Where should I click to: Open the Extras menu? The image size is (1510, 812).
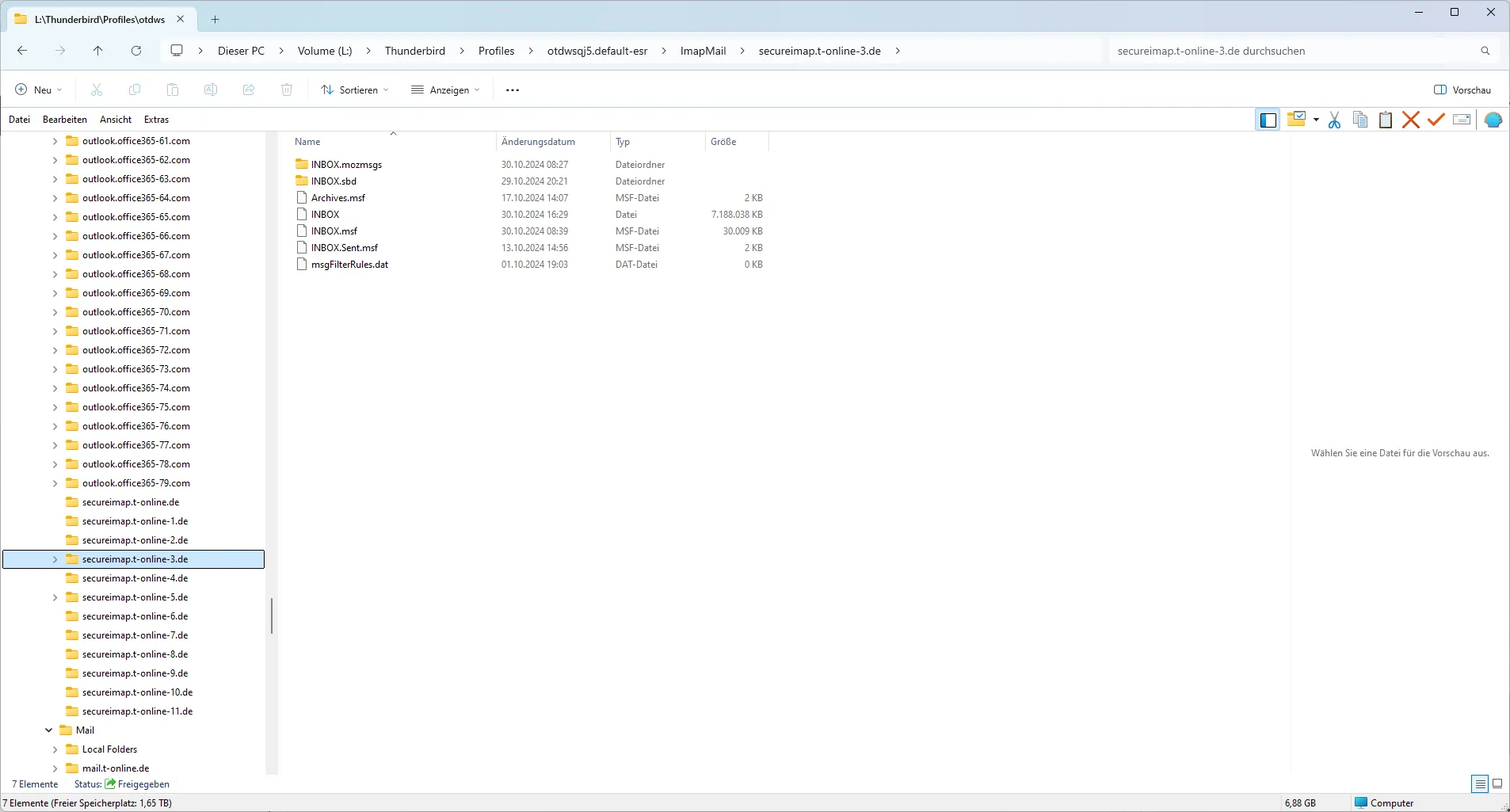(x=156, y=120)
